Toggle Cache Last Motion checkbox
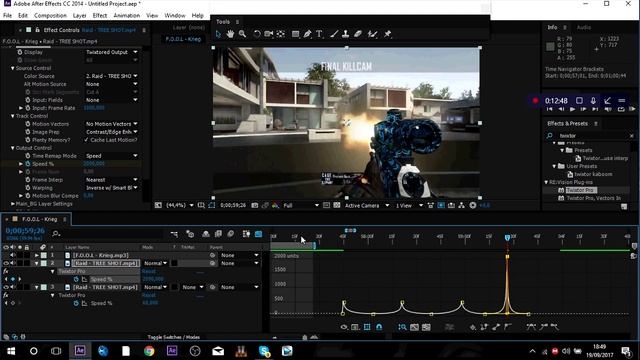This screenshot has width=640, height=360. (86, 140)
